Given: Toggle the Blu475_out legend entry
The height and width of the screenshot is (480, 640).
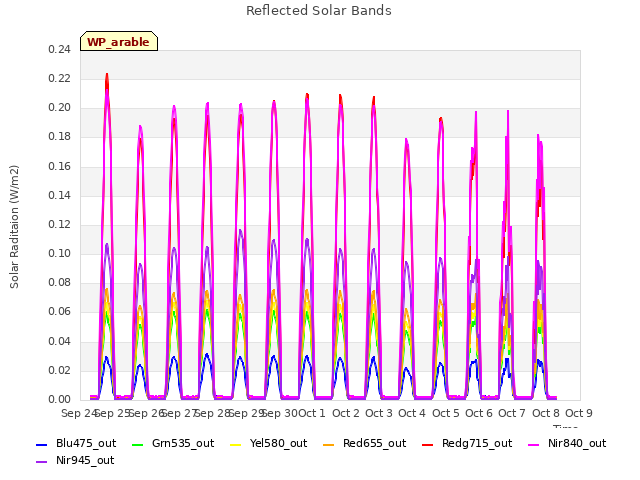Looking at the screenshot, I should point(76,443).
